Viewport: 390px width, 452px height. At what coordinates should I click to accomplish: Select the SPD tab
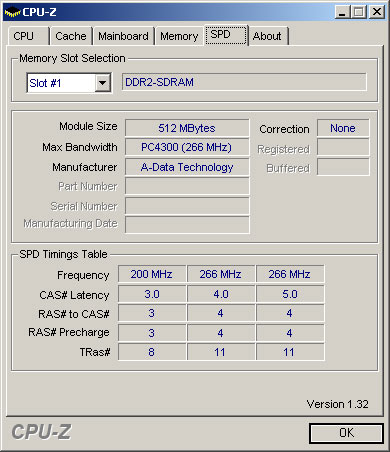coord(226,35)
